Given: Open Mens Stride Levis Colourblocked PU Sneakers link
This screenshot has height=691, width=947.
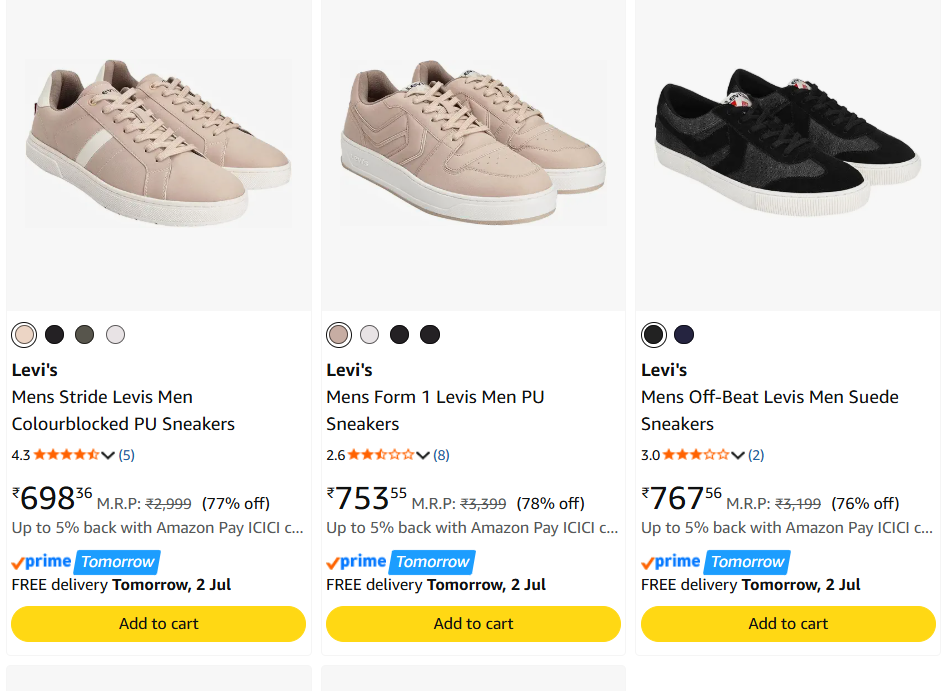Looking at the screenshot, I should [123, 410].
